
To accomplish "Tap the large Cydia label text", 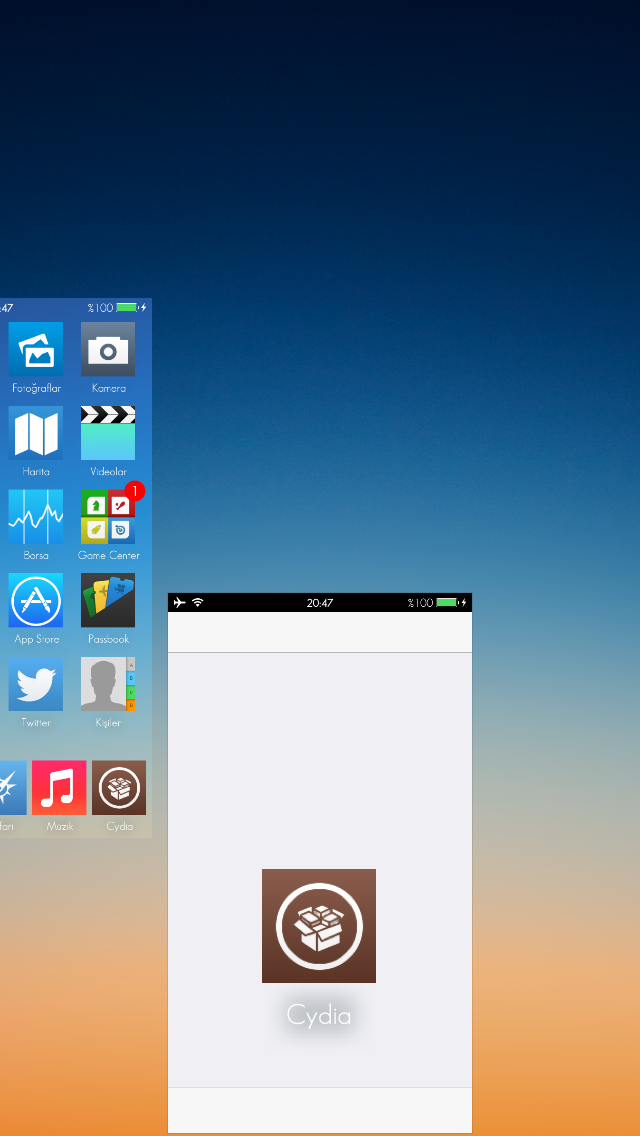I will [319, 1015].
